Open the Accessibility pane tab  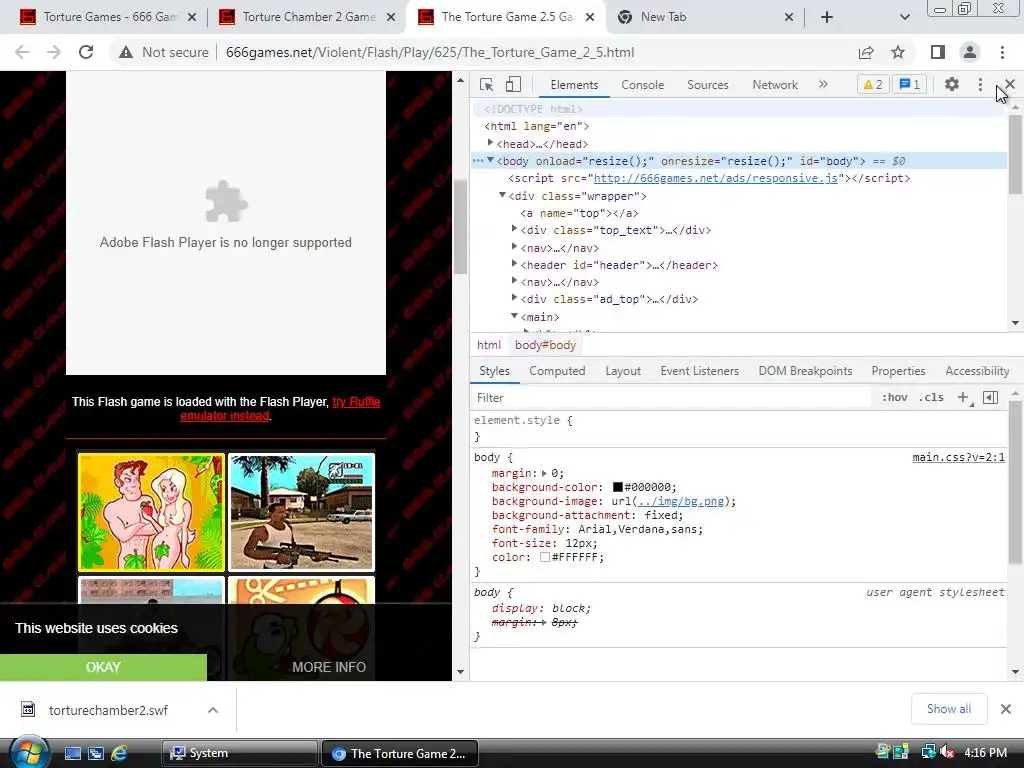coord(977,371)
